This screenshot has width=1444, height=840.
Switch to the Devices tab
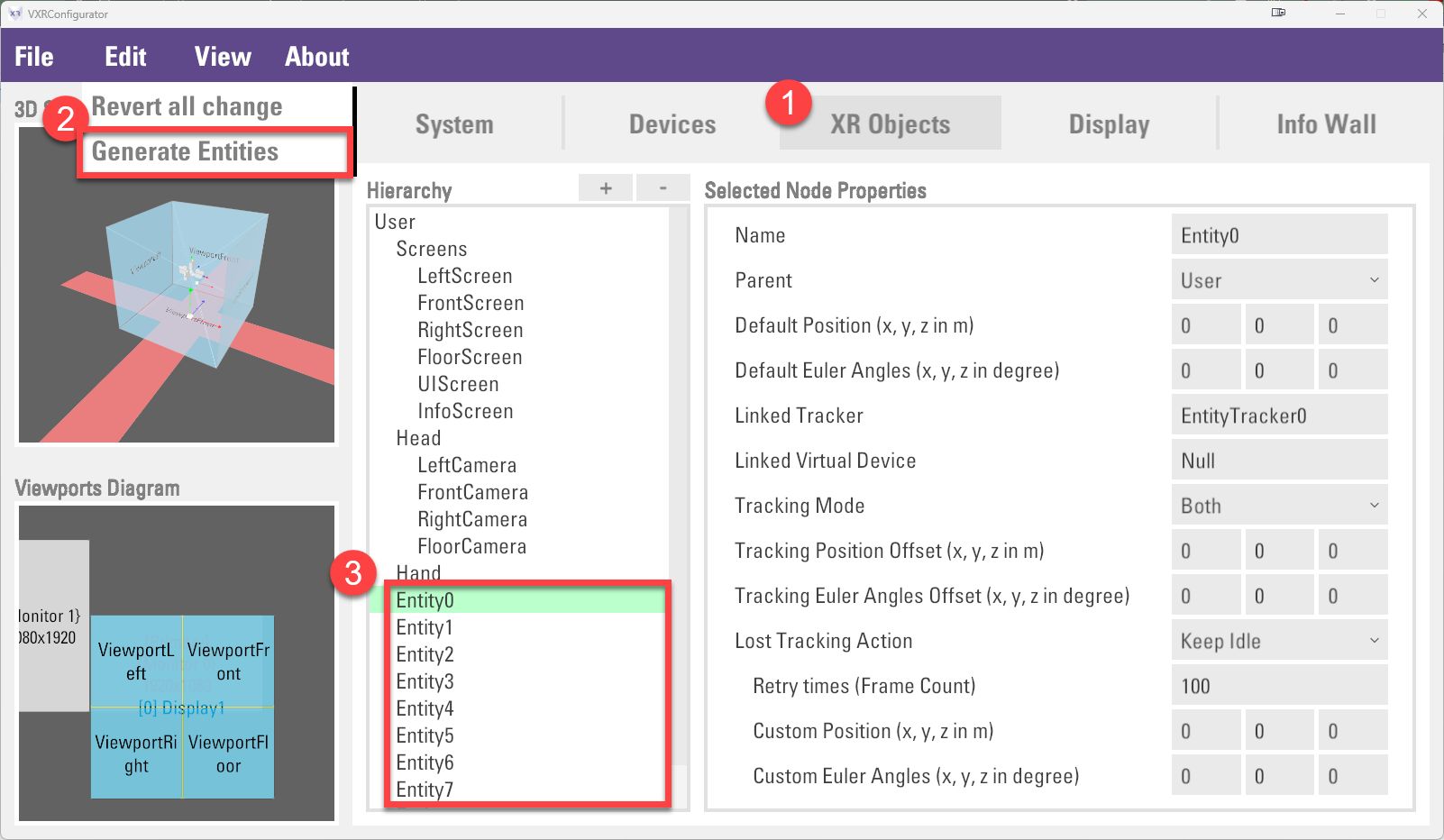tap(672, 124)
